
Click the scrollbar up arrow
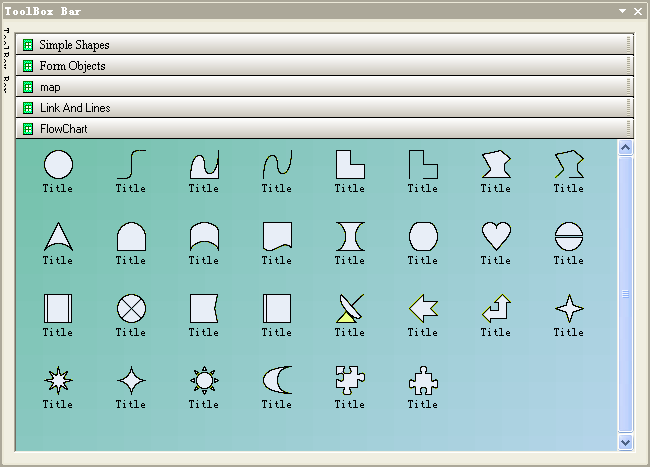[x=626, y=148]
